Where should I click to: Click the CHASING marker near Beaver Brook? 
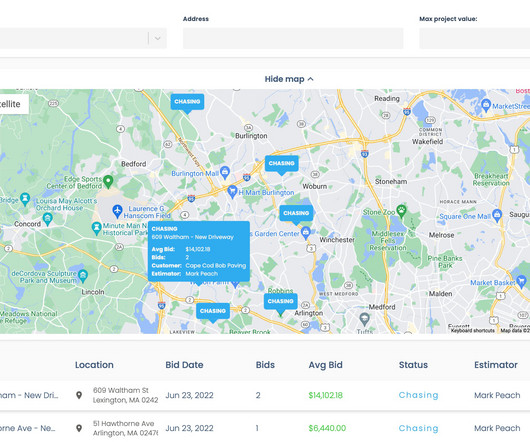[x=213, y=311]
